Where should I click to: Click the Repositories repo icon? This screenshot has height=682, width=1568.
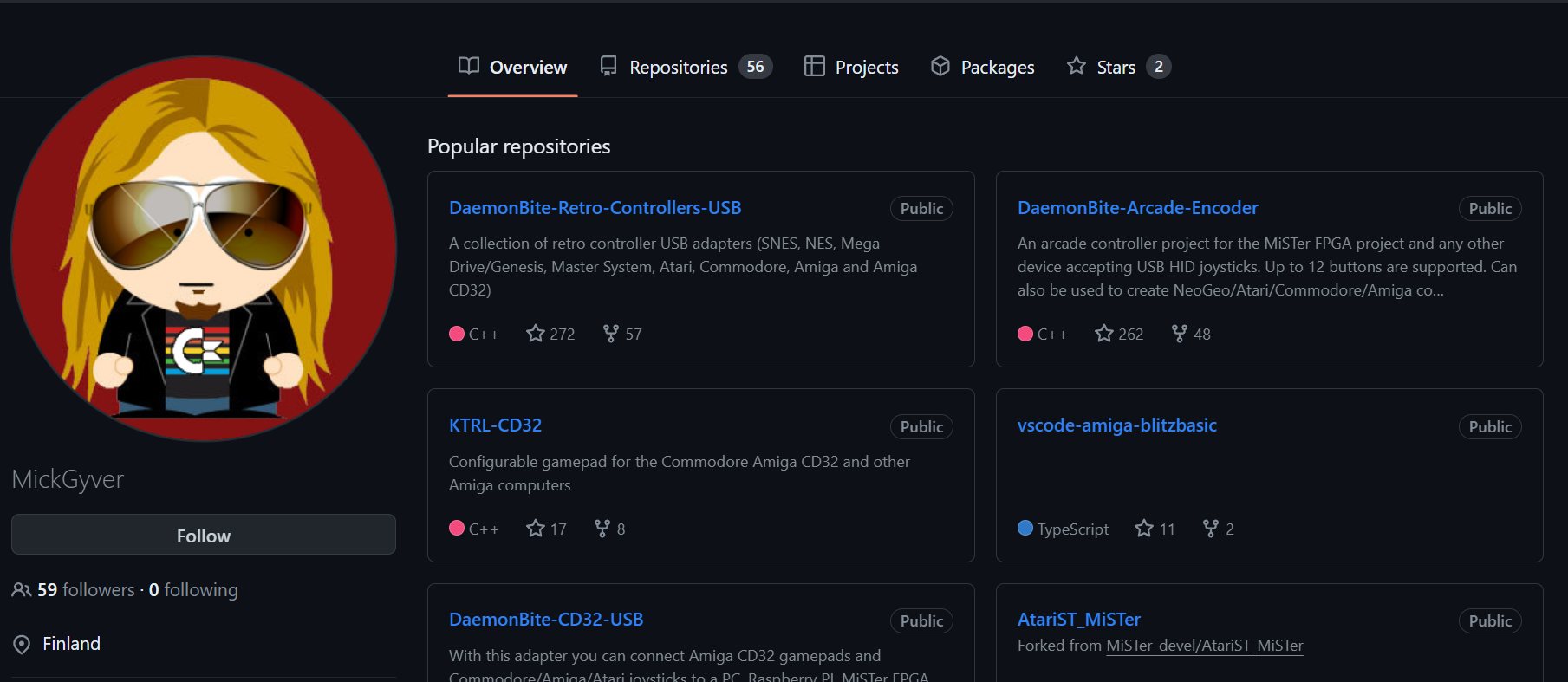coord(608,66)
